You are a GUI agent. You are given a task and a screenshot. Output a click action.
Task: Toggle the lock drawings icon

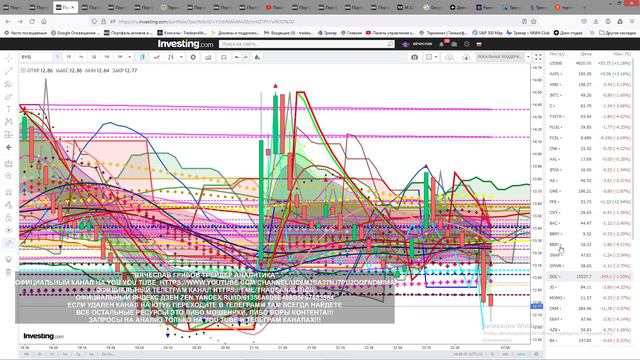[x=9, y=218]
